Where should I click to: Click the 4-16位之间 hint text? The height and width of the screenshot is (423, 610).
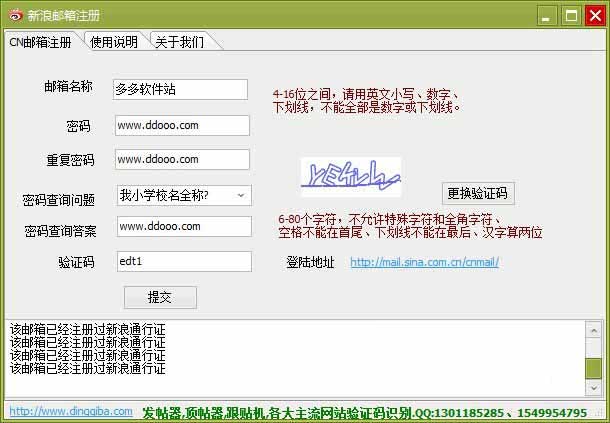(x=366, y=100)
